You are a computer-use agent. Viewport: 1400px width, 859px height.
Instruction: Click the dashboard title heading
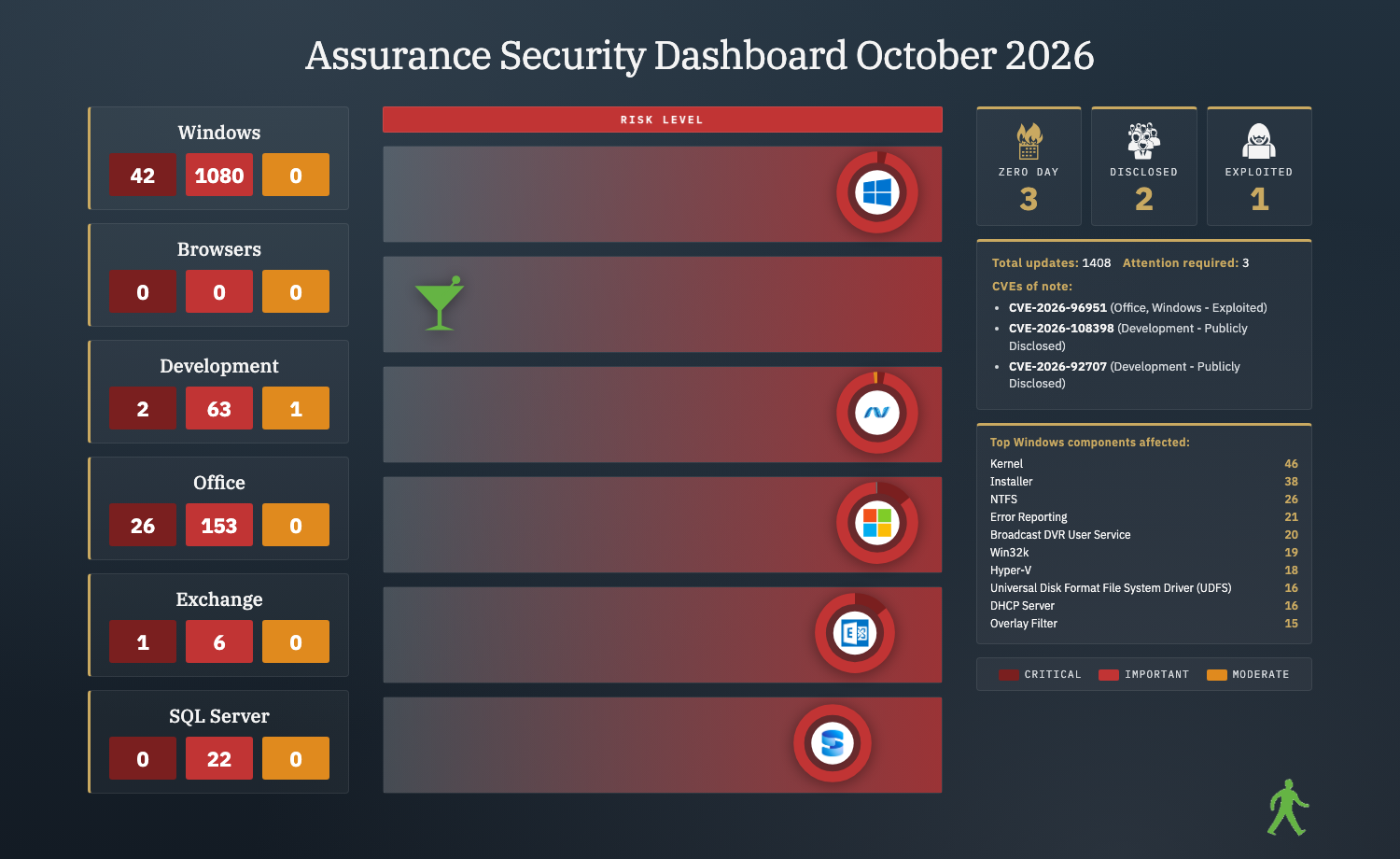point(700,56)
